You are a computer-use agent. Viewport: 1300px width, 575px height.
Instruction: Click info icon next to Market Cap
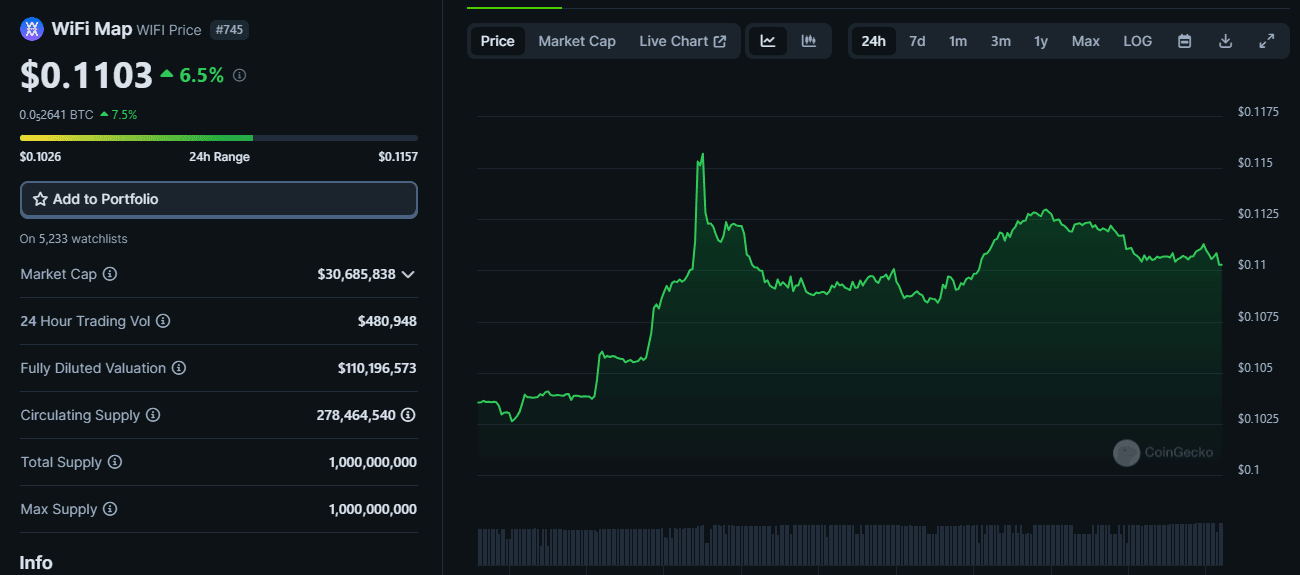click(110, 274)
